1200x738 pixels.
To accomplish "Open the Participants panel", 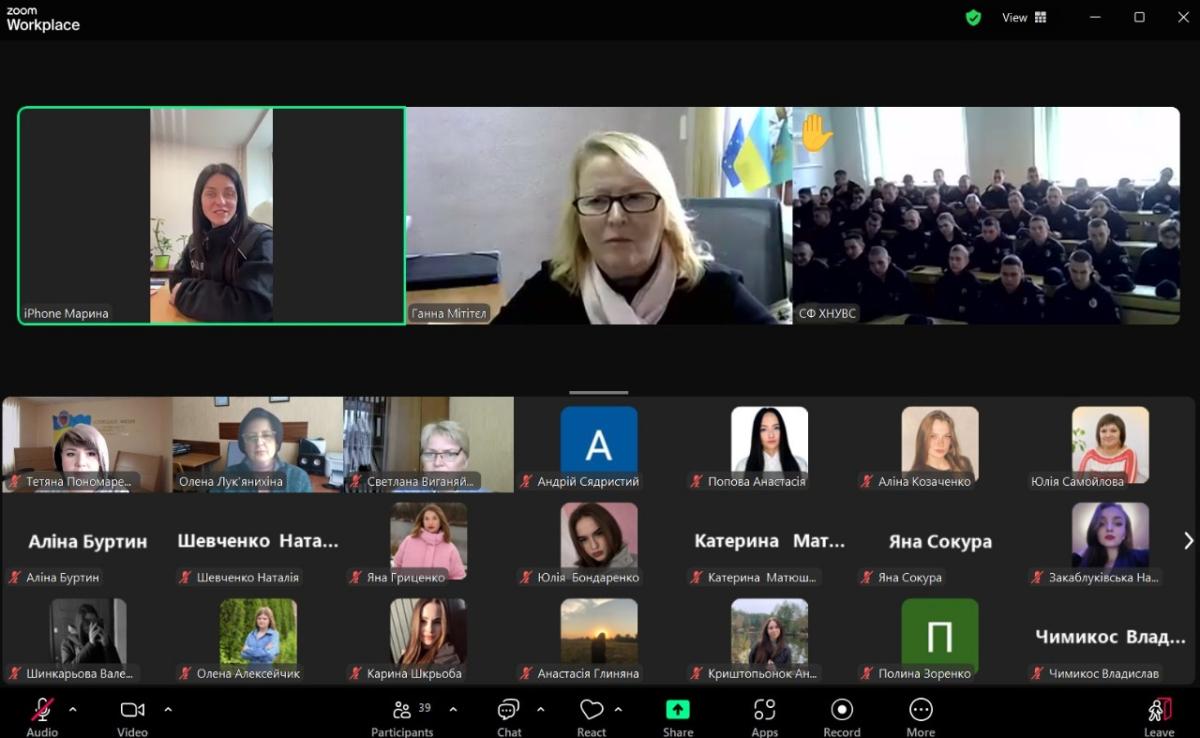I will (x=402, y=716).
